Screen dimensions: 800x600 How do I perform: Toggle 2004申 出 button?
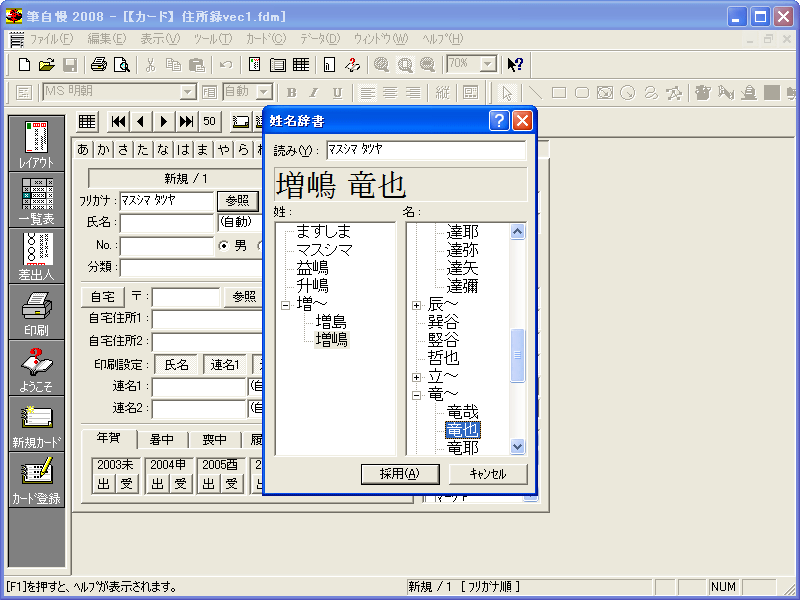(x=157, y=484)
